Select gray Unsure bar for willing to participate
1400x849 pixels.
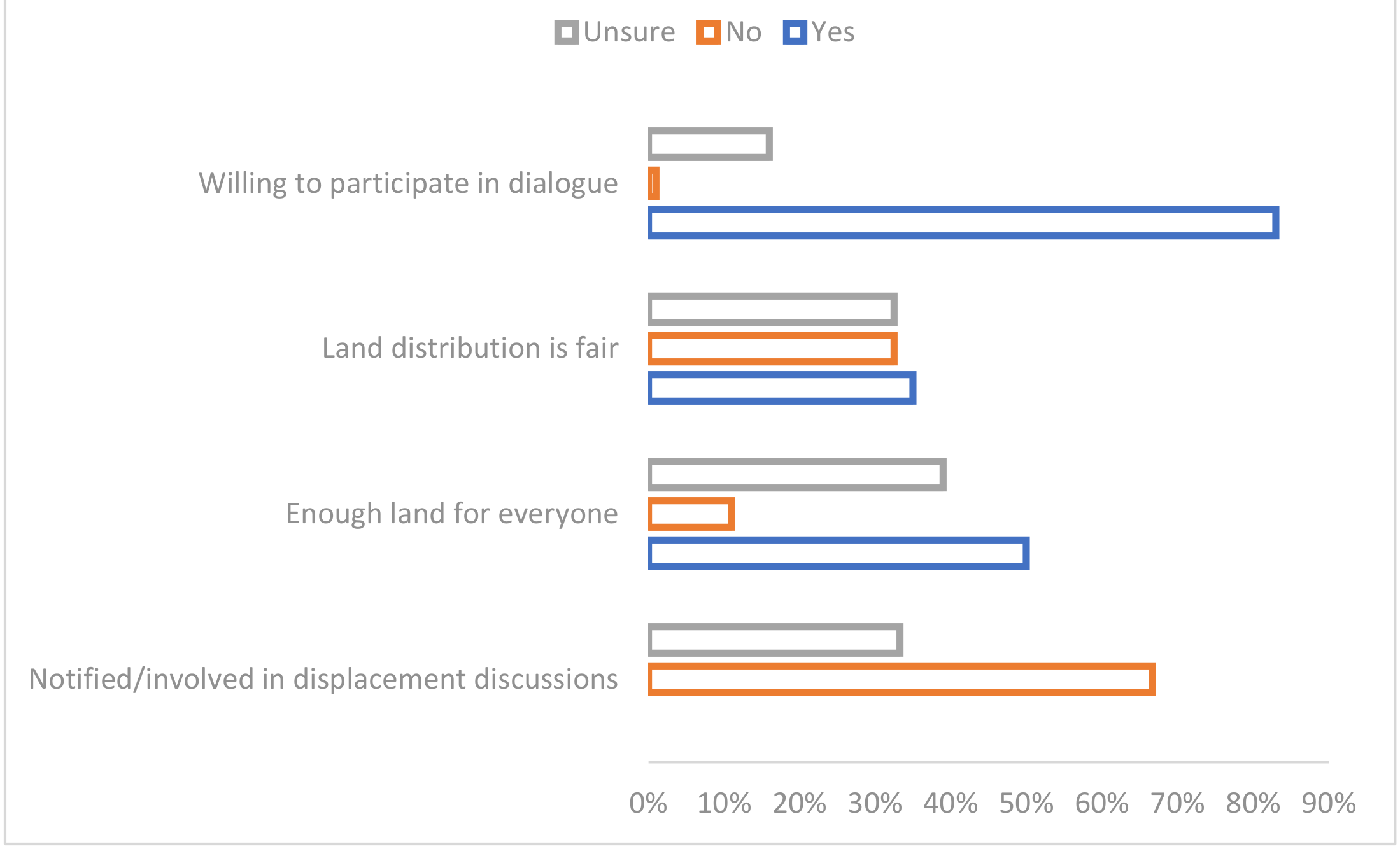(710, 144)
